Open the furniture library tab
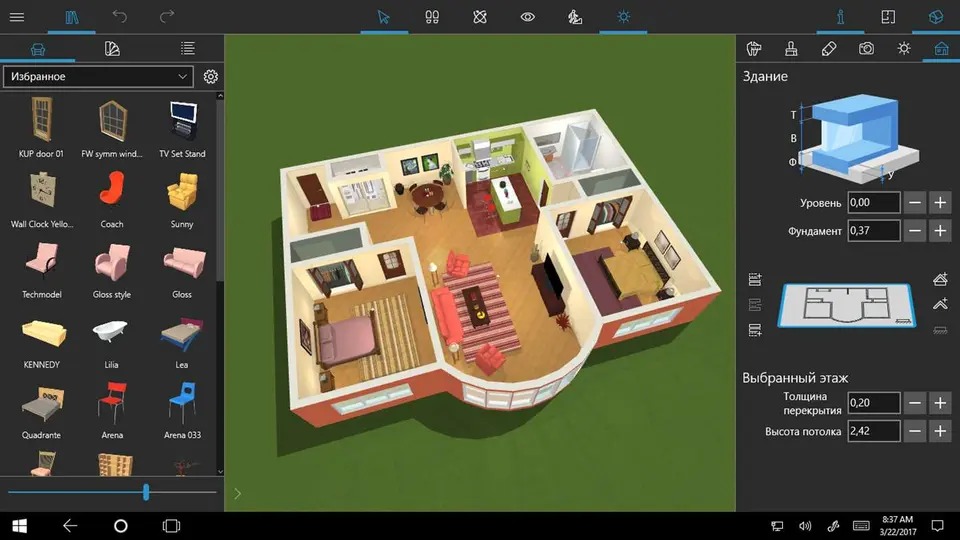Viewport: 960px width, 540px height. tap(38, 49)
